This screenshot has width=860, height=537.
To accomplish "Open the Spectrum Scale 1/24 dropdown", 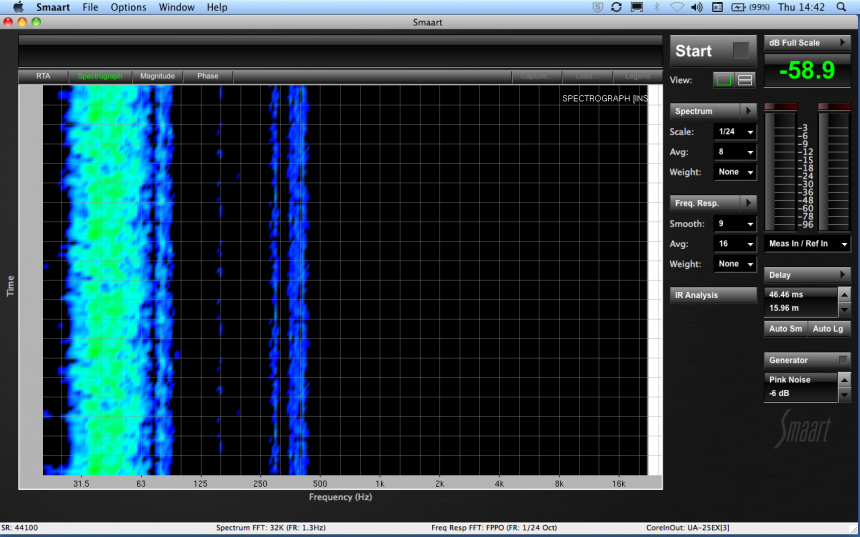I will point(735,132).
